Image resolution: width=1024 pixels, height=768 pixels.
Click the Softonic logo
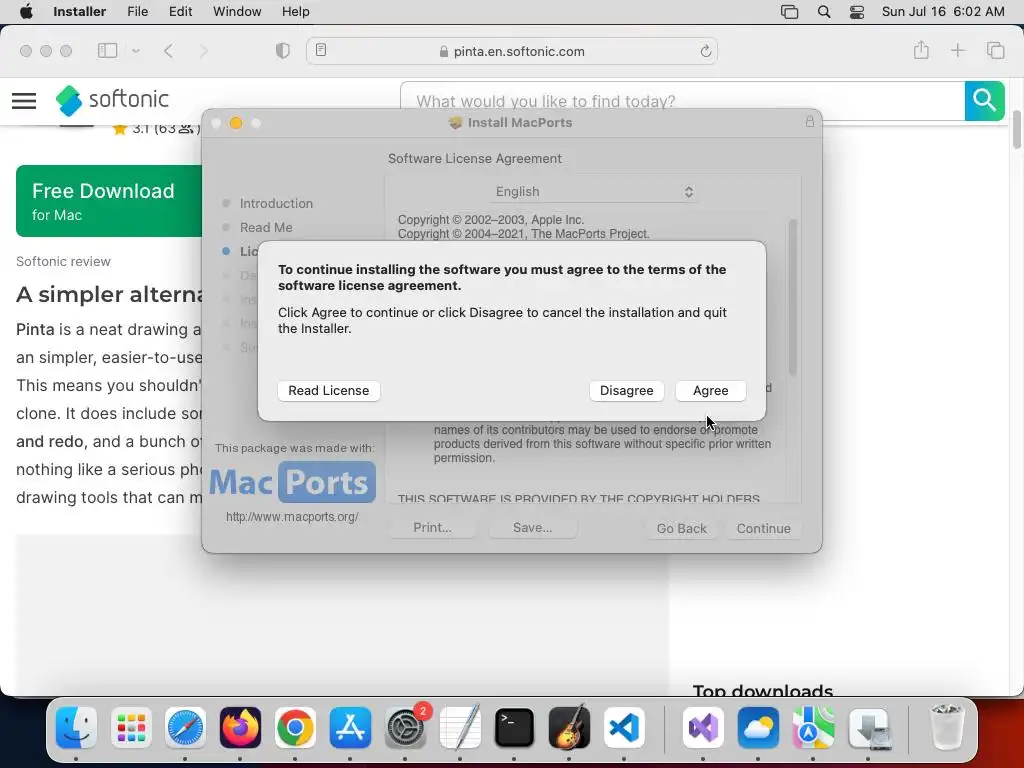point(112,100)
